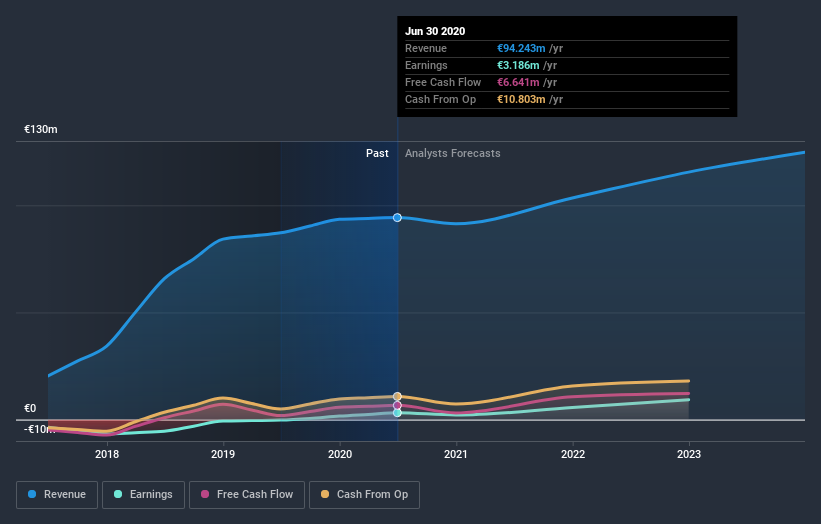Image resolution: width=821 pixels, height=524 pixels.
Task: Click the Analysts Forecasts label
Action: tap(452, 153)
